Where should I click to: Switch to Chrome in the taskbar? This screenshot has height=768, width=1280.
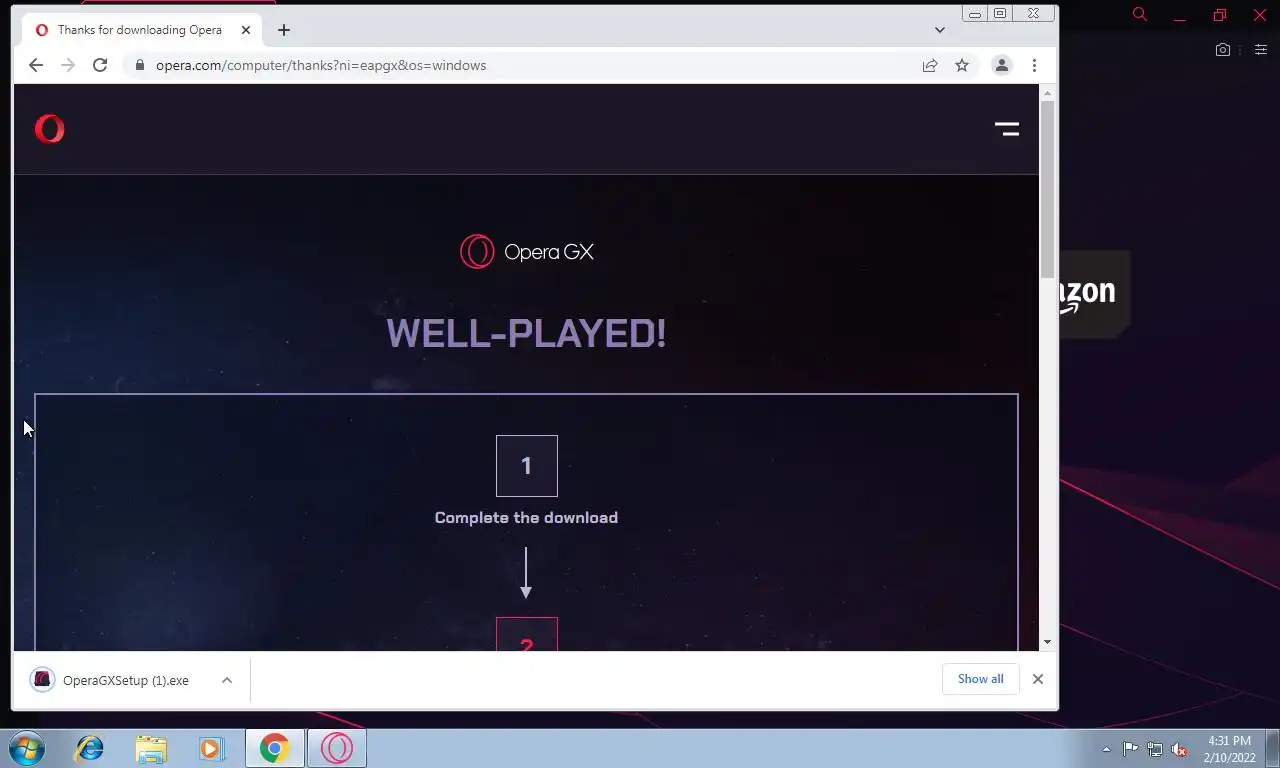point(275,748)
